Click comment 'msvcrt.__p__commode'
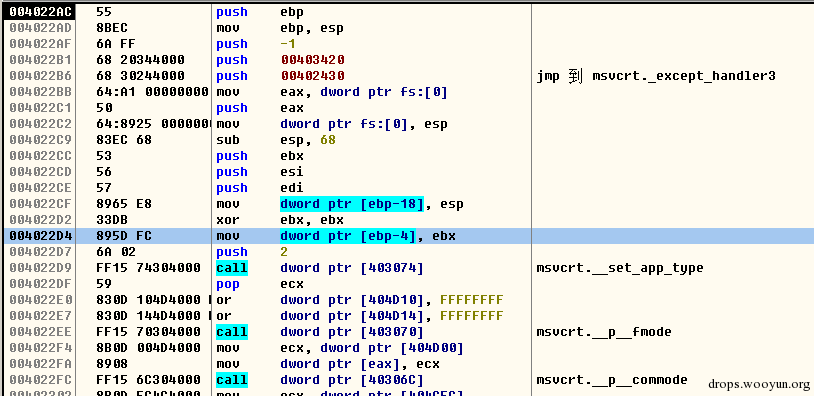This screenshot has width=814, height=396. (x=612, y=380)
